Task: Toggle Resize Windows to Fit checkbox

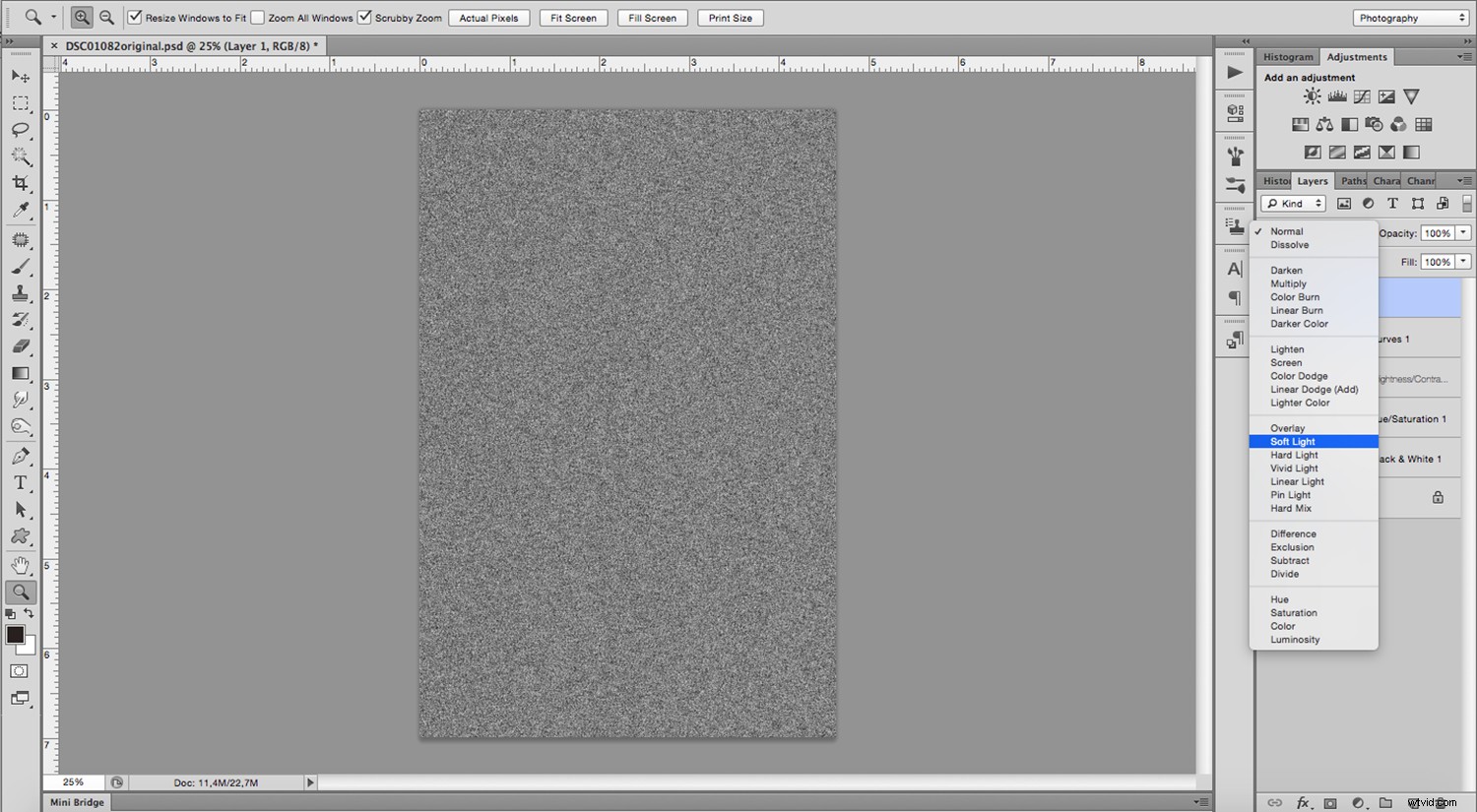Action: [x=135, y=18]
